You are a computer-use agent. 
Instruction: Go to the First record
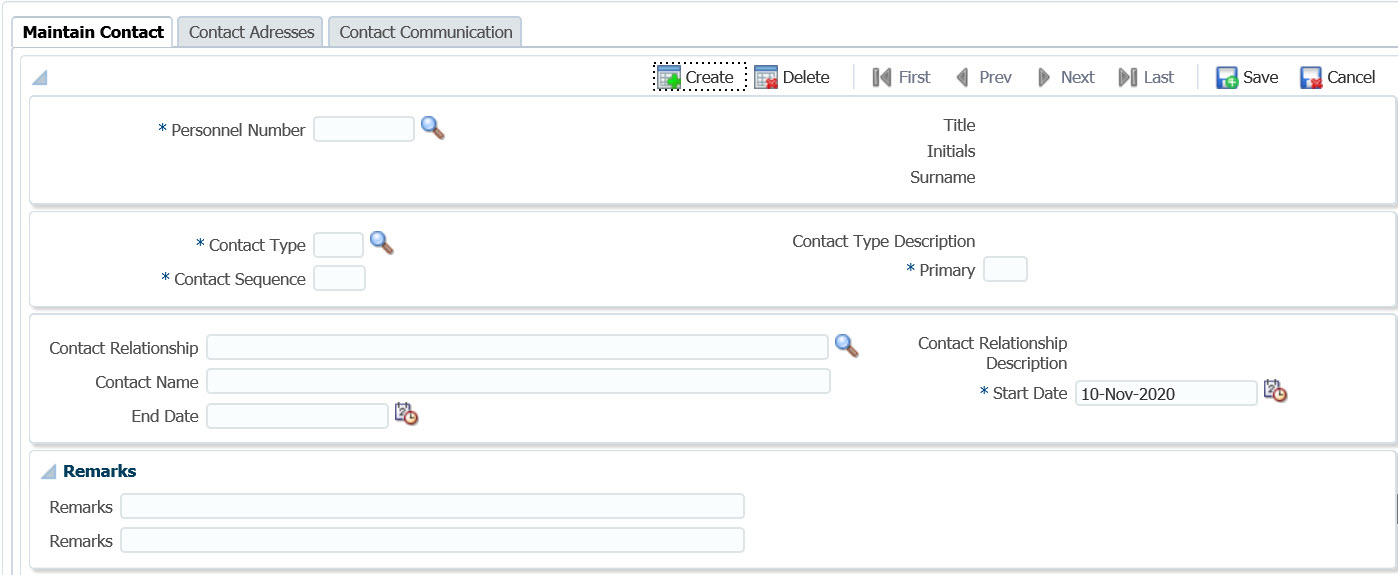tap(901, 77)
